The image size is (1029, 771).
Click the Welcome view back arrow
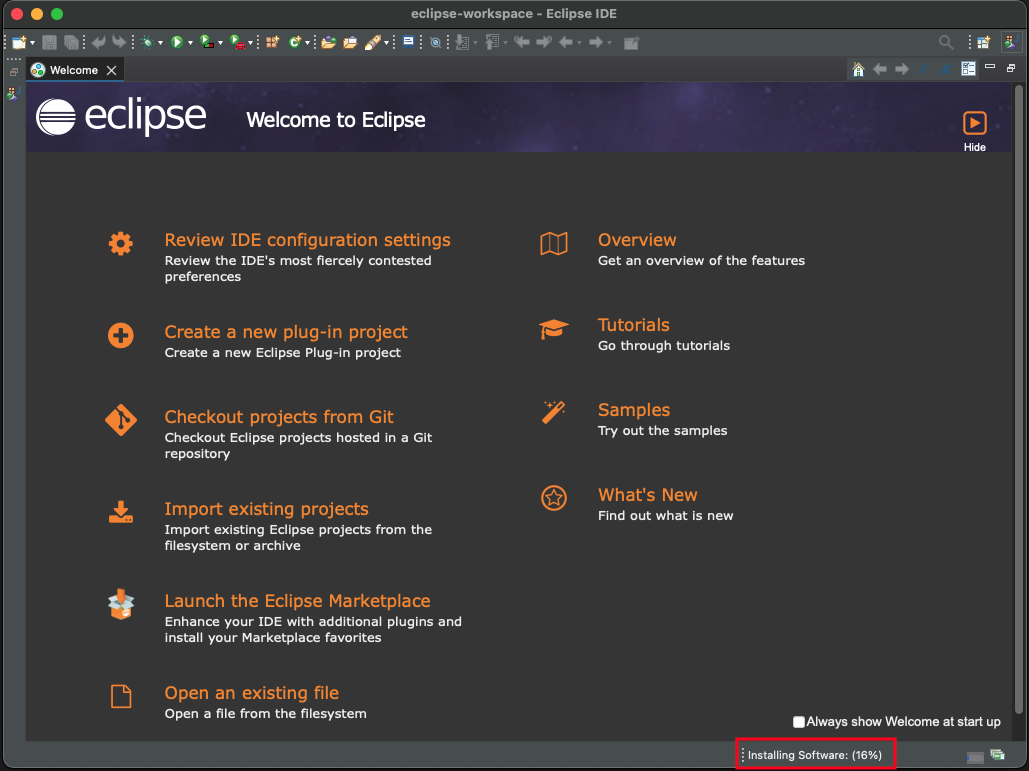tap(880, 70)
